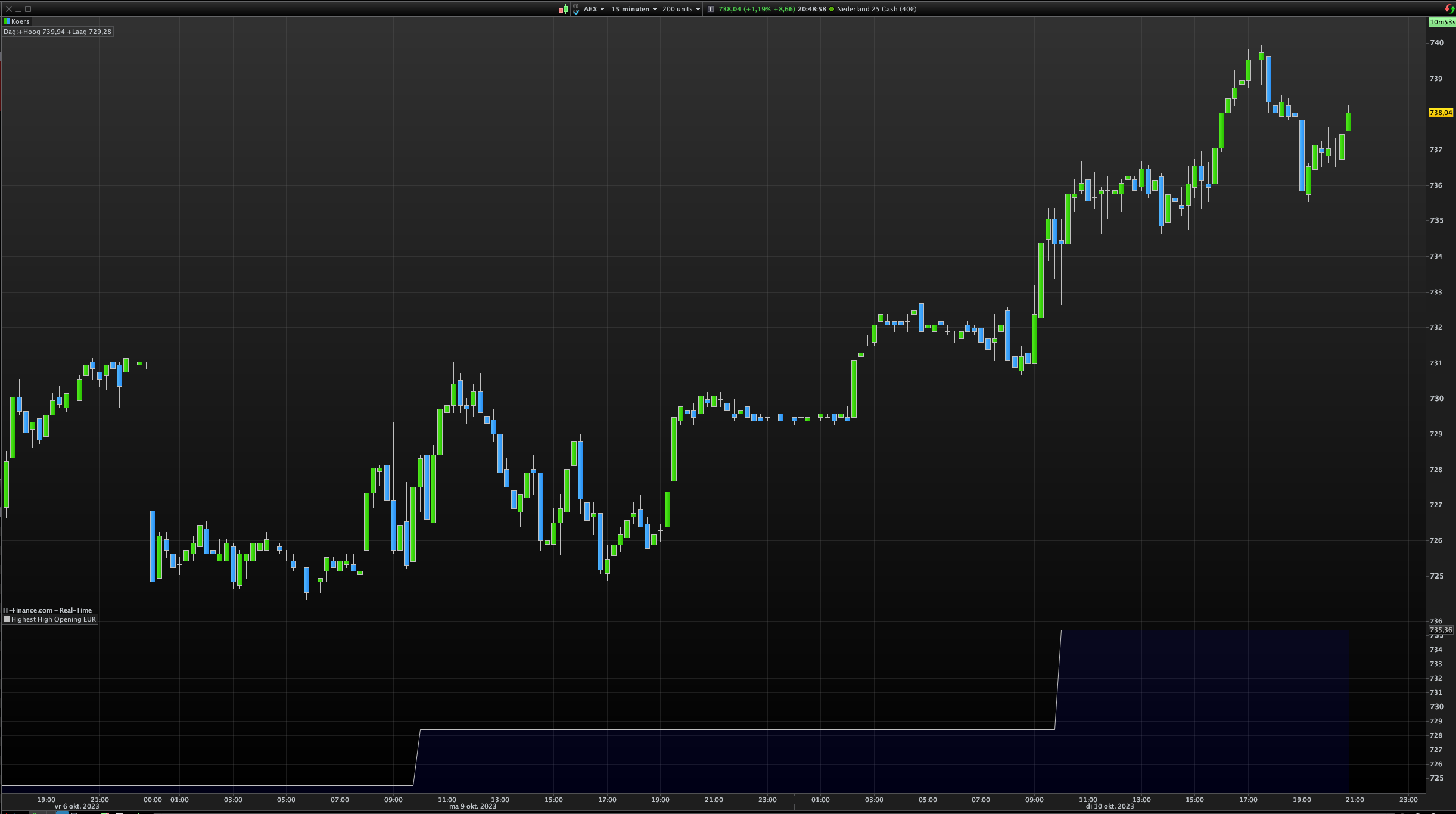Image resolution: width=1456 pixels, height=814 pixels.
Task: Click the maximize window square icon
Action: [28, 9]
